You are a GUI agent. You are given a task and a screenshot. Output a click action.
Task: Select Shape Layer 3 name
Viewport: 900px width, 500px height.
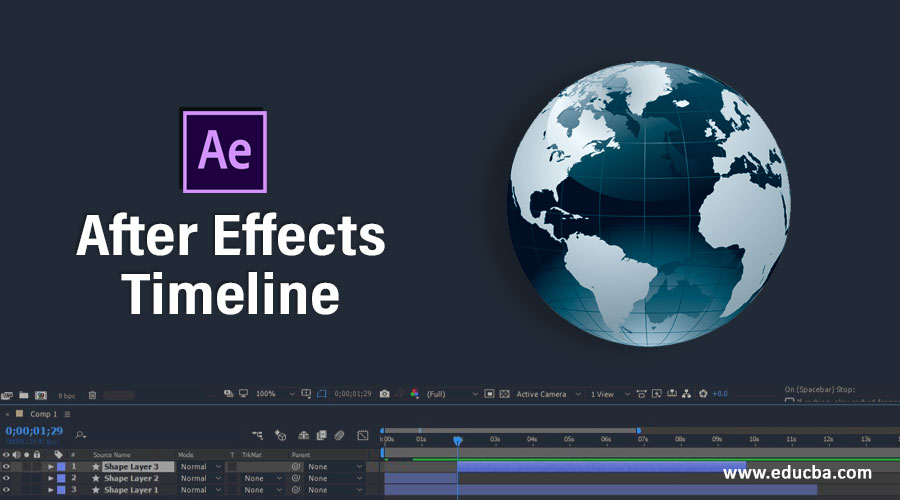131,467
